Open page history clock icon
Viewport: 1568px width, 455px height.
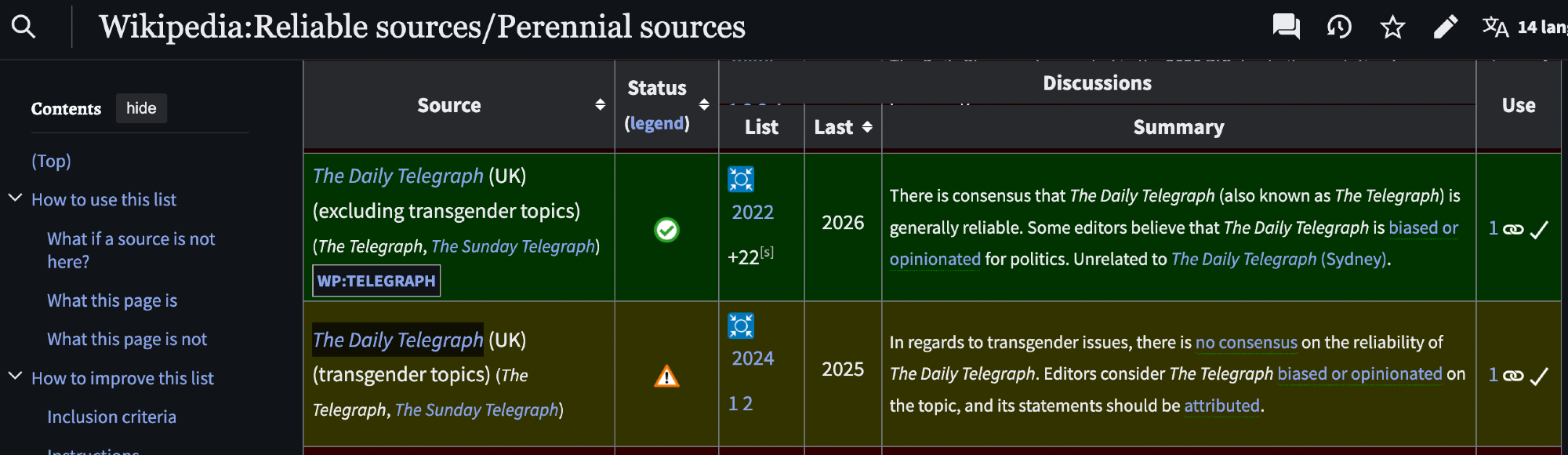pyautogui.click(x=1339, y=27)
